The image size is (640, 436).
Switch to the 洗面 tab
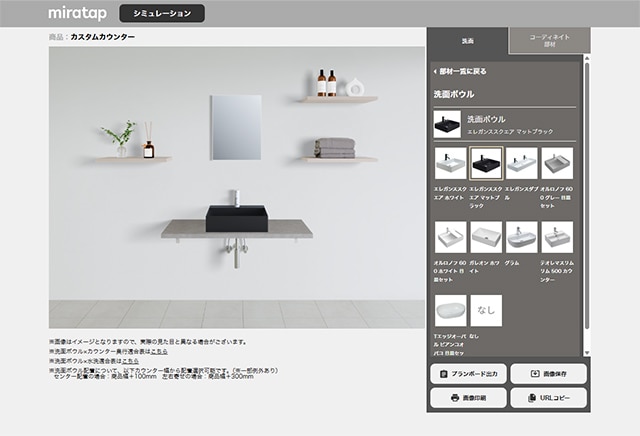[468, 42]
